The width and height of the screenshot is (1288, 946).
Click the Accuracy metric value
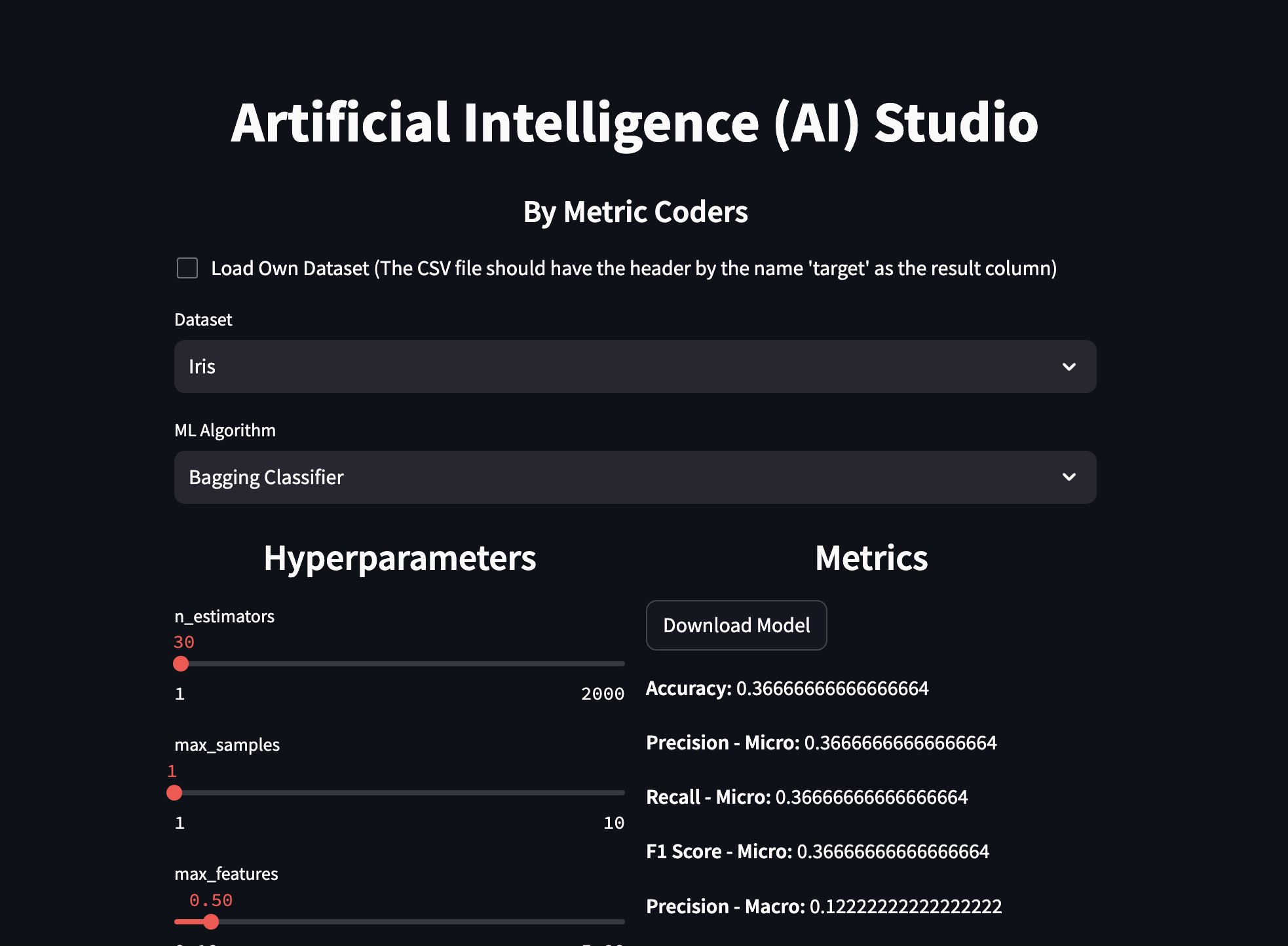coord(832,689)
